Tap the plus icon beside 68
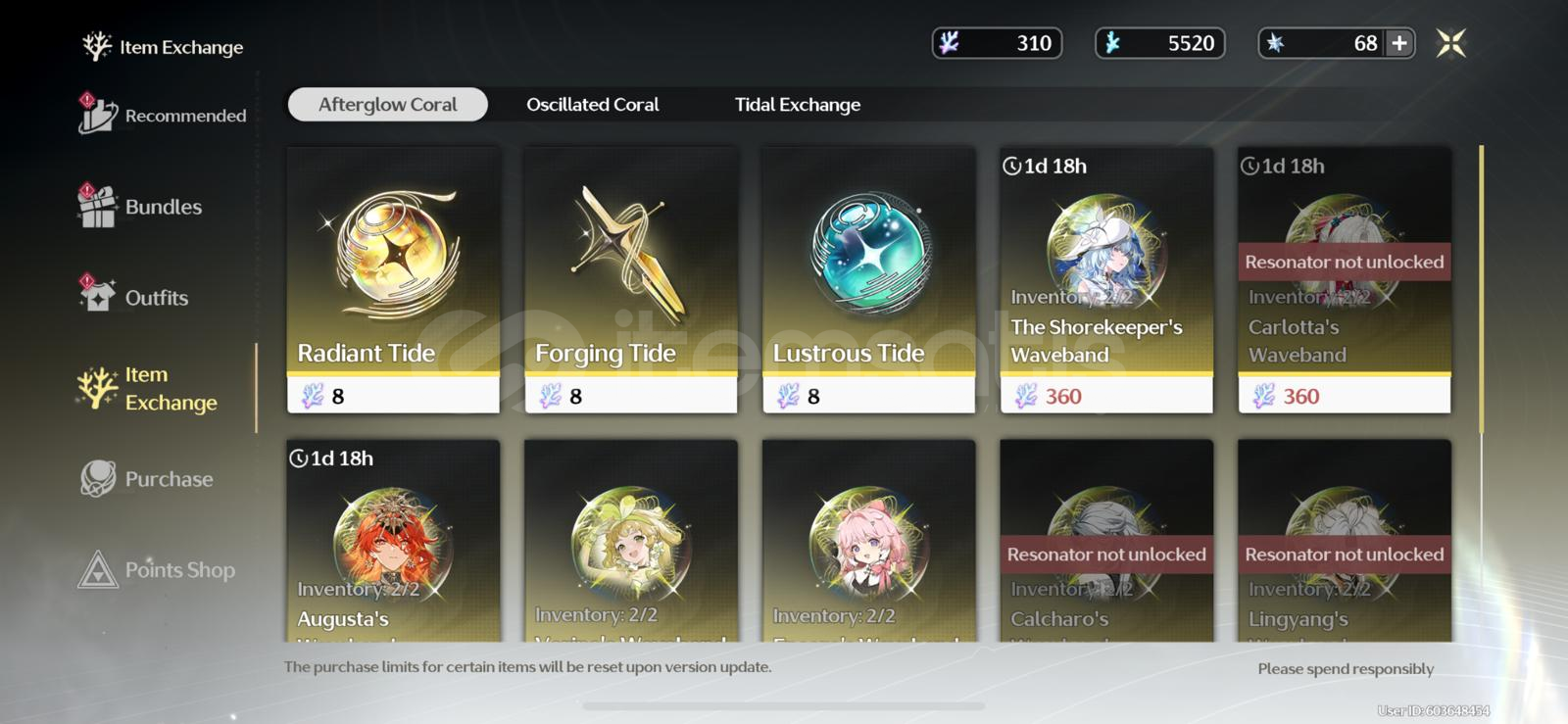 click(x=1399, y=43)
